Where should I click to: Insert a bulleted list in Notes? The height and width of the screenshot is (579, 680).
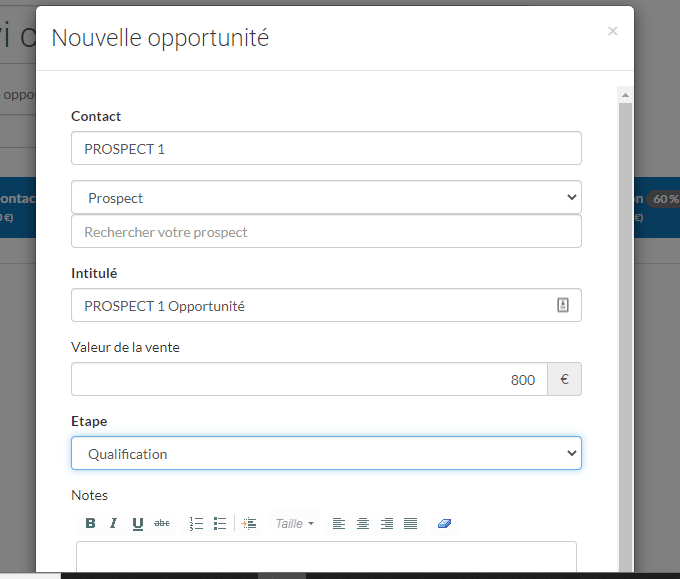coord(220,523)
